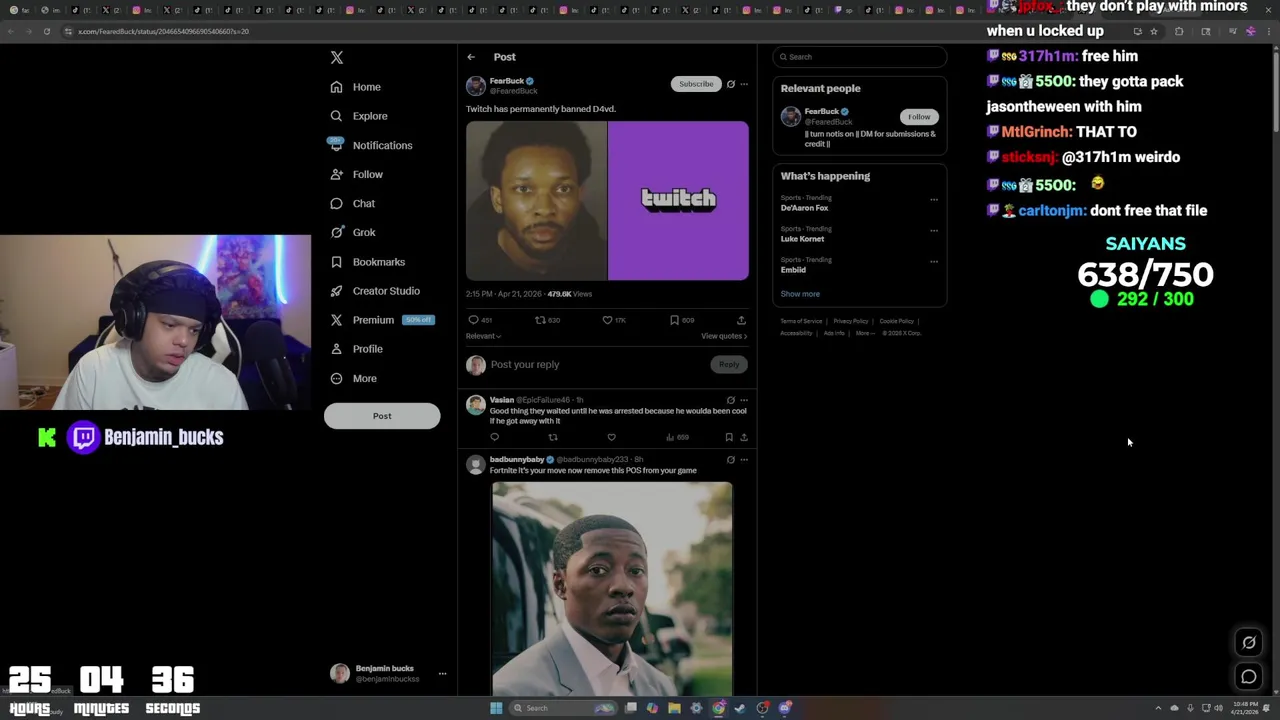Viewport: 1280px width, 720px height.
Task: Open Grok in the sidebar
Action: tap(353, 232)
